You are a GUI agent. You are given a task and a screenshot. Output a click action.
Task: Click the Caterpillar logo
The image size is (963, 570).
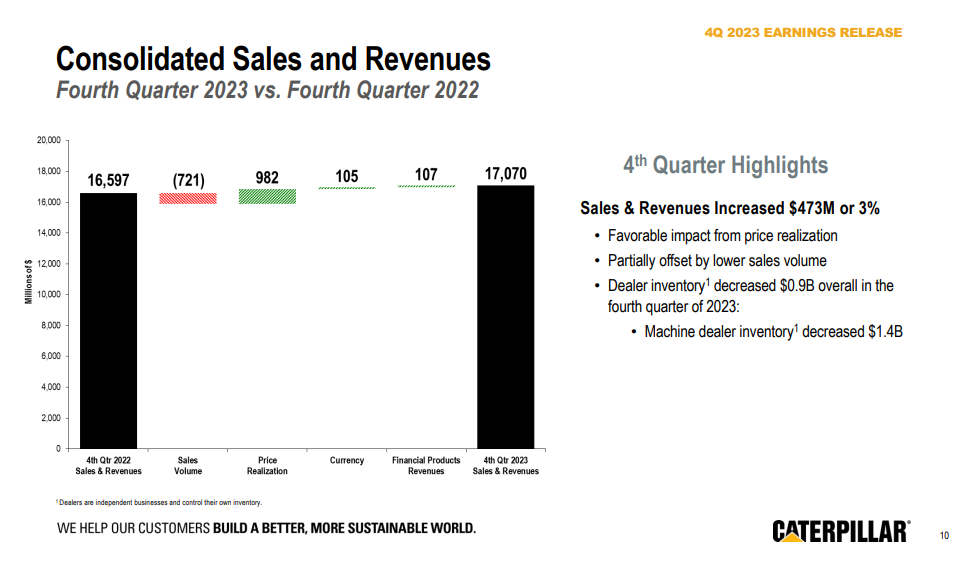(x=840, y=532)
